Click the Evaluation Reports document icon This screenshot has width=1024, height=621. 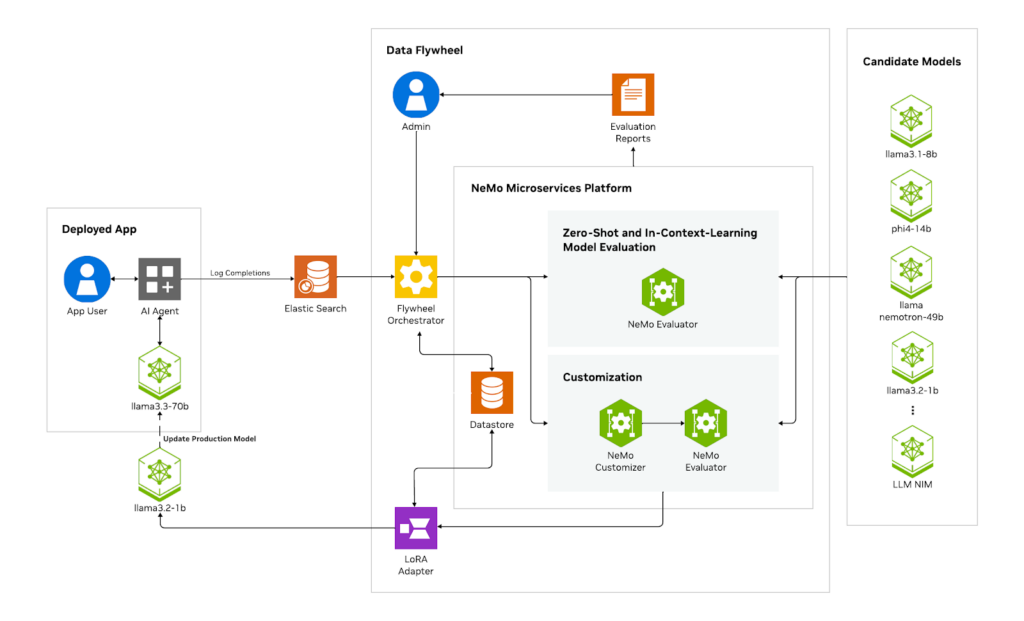(632, 96)
